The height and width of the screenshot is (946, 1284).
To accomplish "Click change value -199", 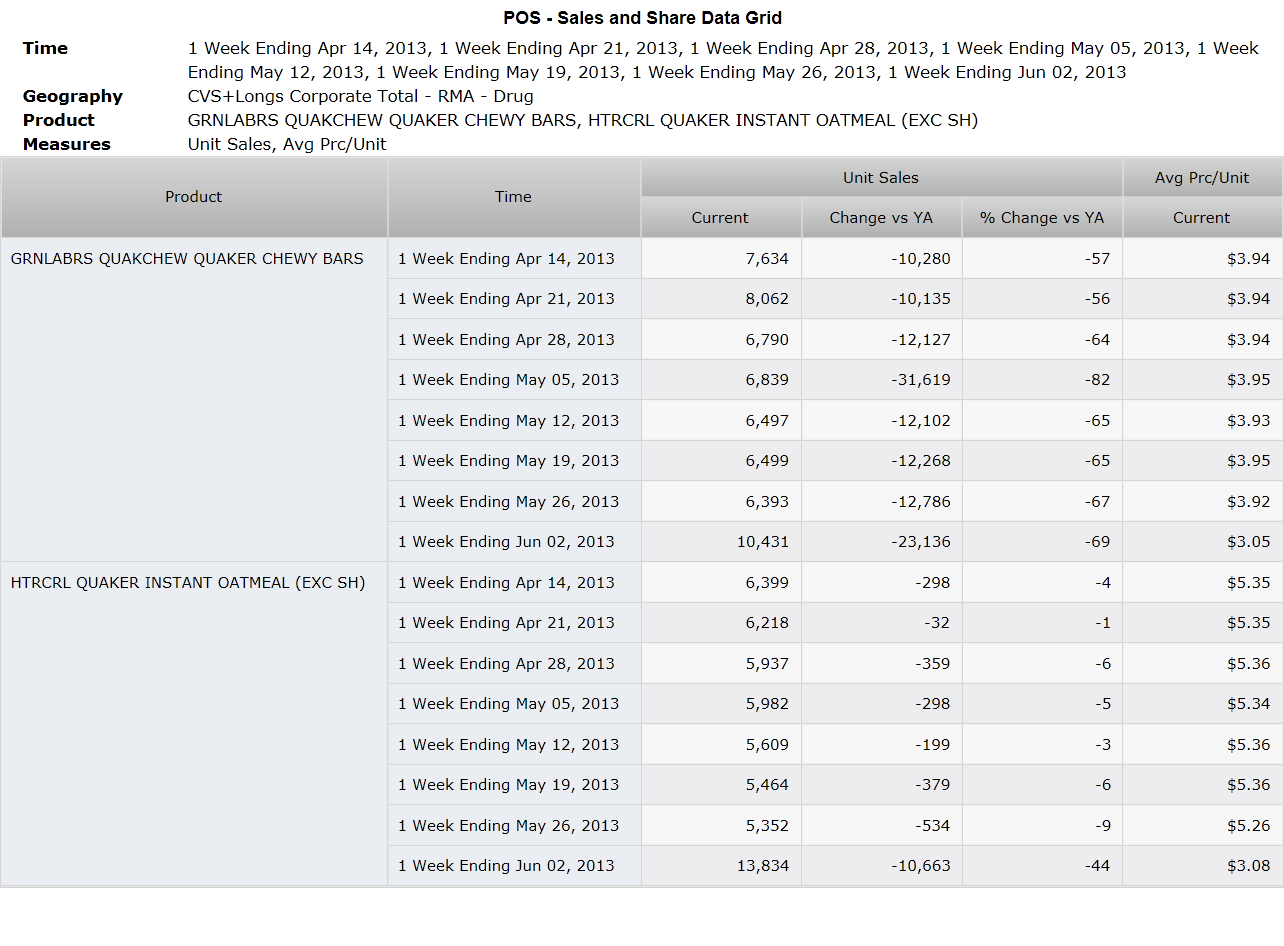I will click(x=881, y=744).
